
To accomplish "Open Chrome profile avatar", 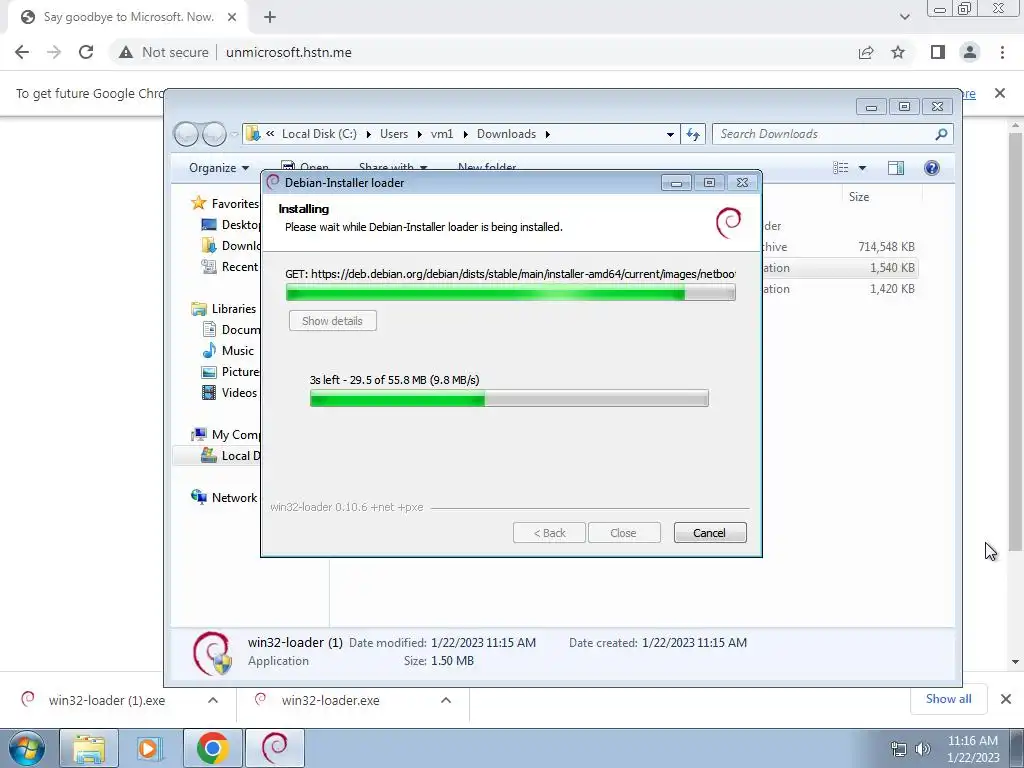I will [970, 52].
